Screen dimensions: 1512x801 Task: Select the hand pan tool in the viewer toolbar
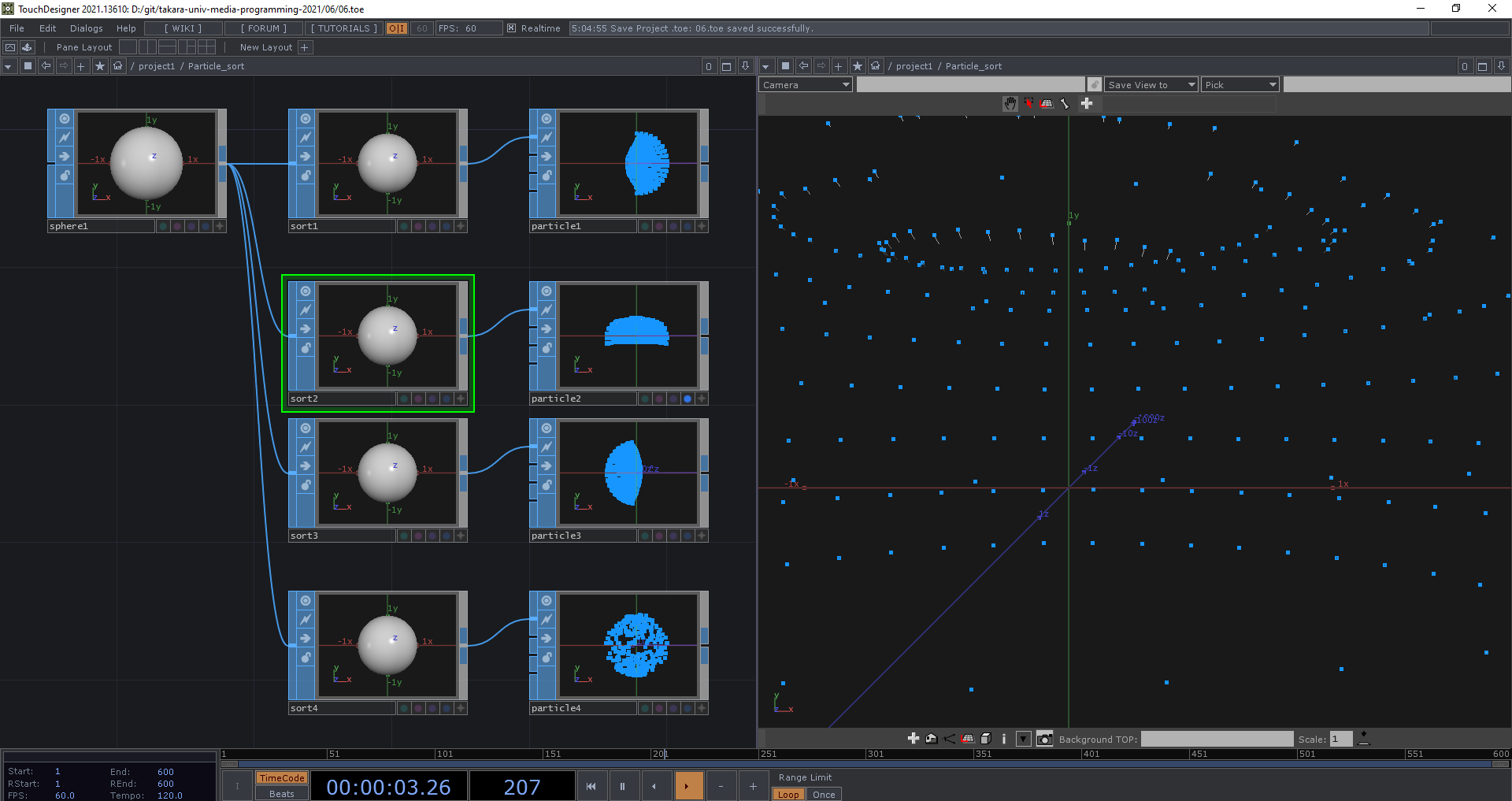(1010, 103)
